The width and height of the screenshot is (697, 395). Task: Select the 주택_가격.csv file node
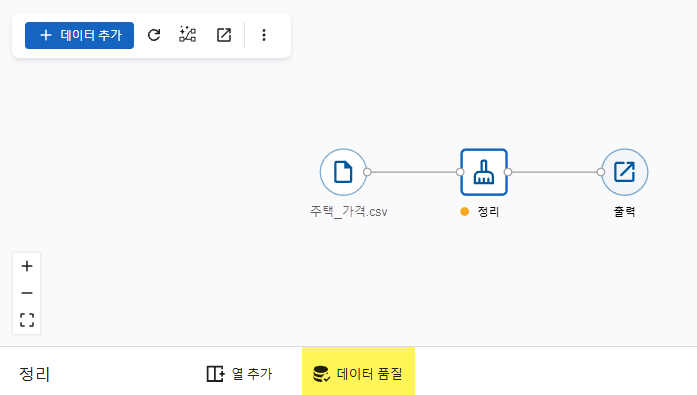click(343, 172)
